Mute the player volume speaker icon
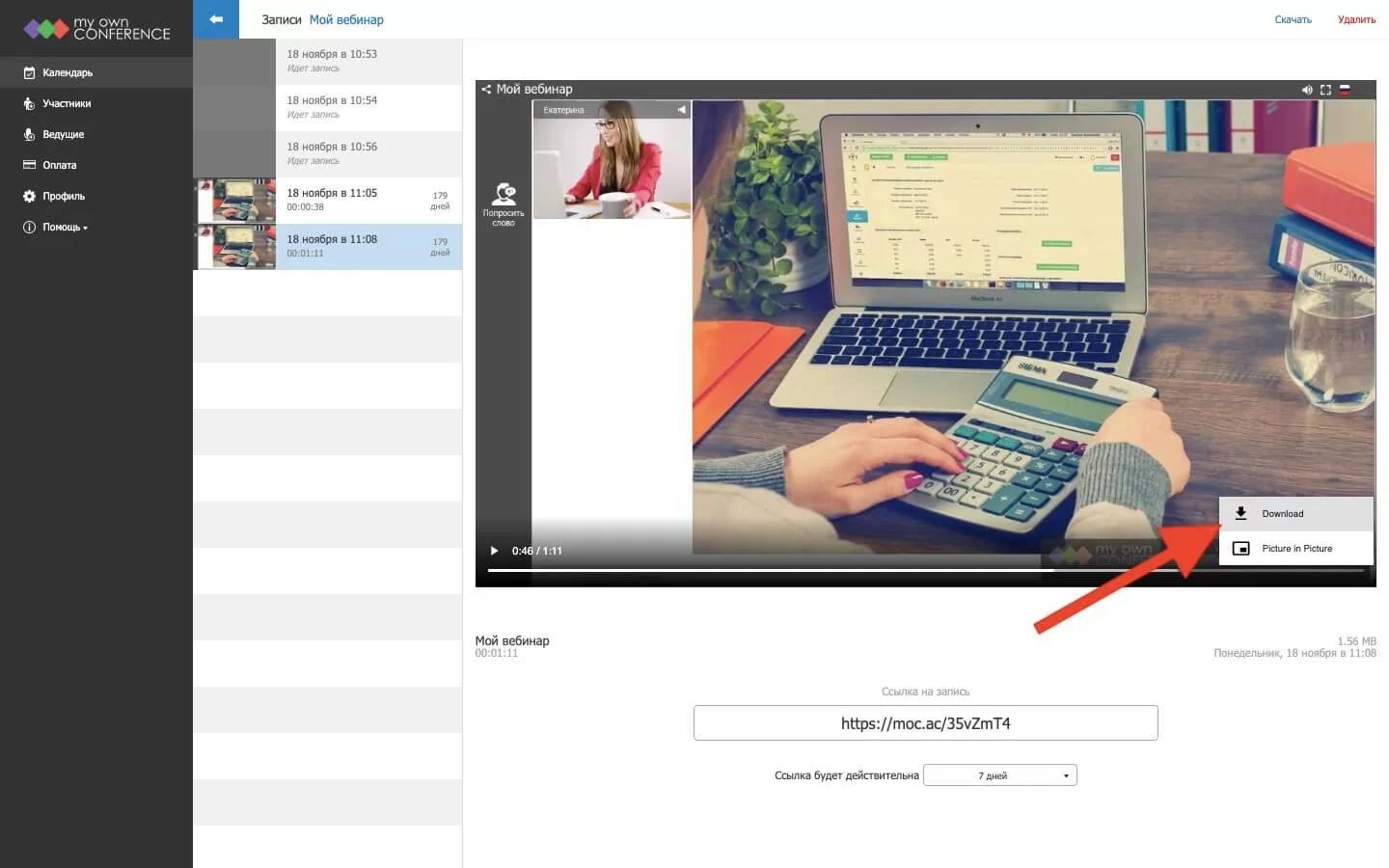The width and height of the screenshot is (1389, 868). [1307, 90]
